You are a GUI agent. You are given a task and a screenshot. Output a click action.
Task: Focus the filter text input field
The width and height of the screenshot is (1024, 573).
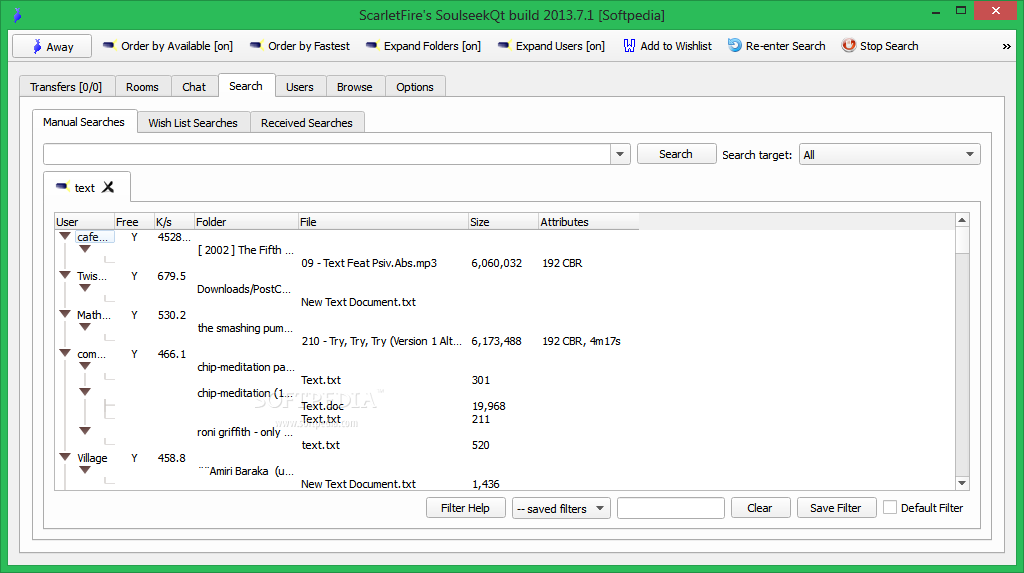pos(671,508)
